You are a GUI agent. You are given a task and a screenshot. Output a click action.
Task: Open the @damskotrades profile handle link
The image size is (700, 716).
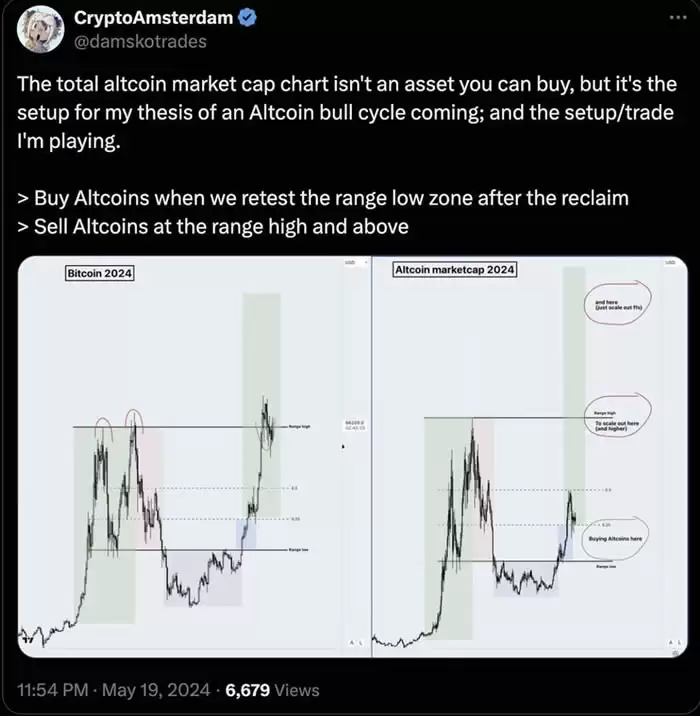click(140, 41)
